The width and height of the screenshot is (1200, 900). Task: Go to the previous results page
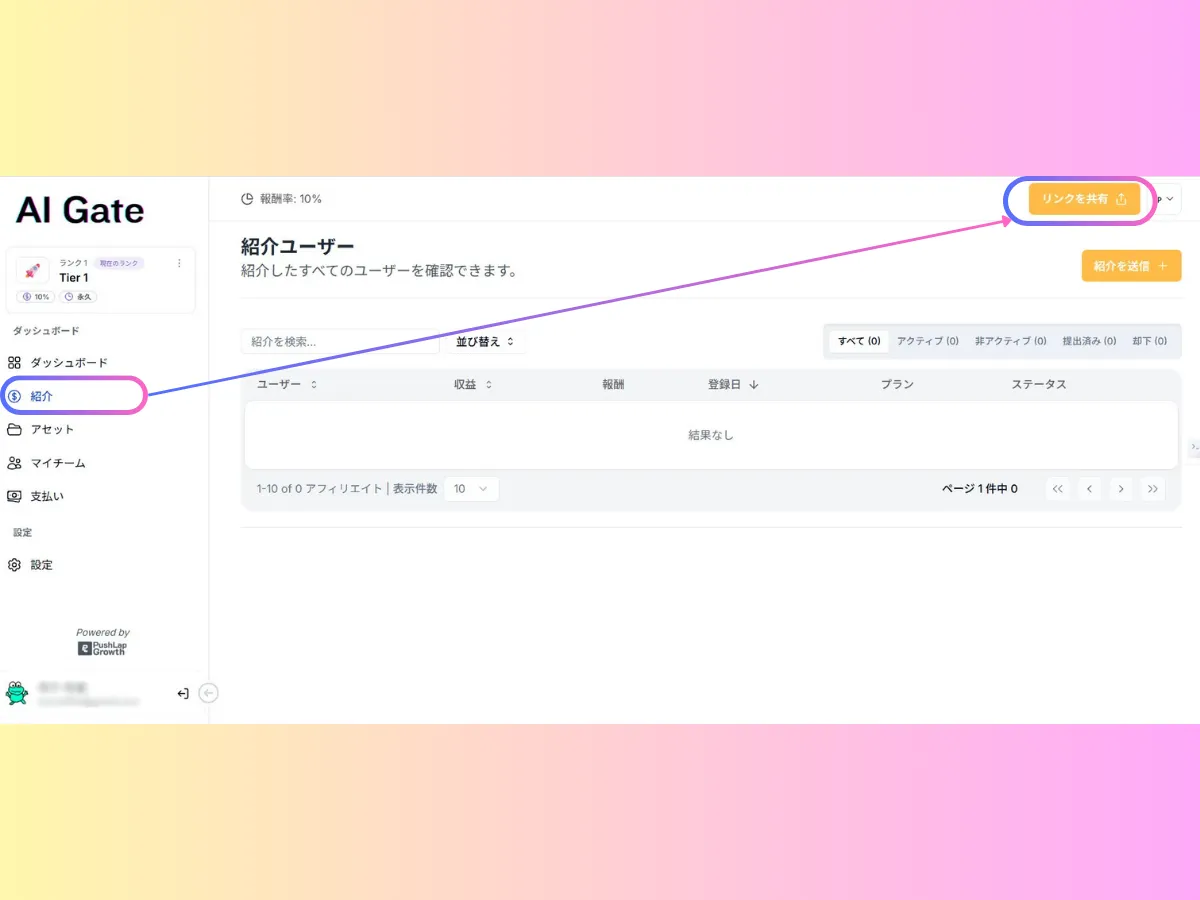(1090, 489)
